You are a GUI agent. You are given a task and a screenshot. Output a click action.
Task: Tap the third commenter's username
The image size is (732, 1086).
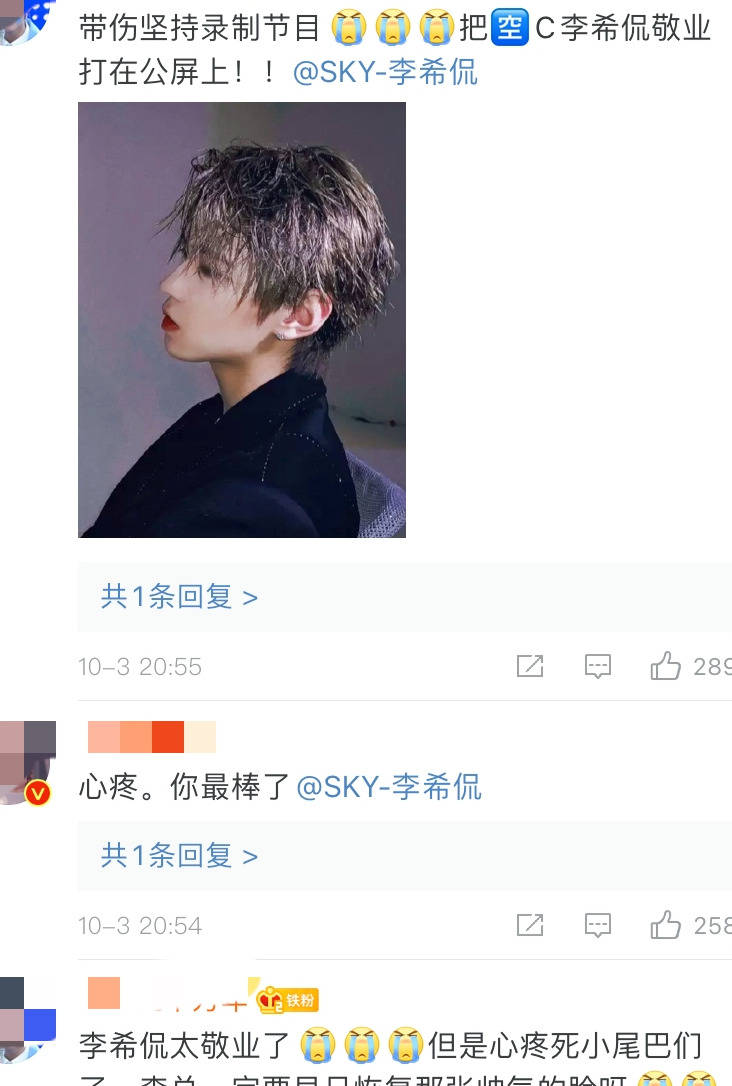coord(168,994)
